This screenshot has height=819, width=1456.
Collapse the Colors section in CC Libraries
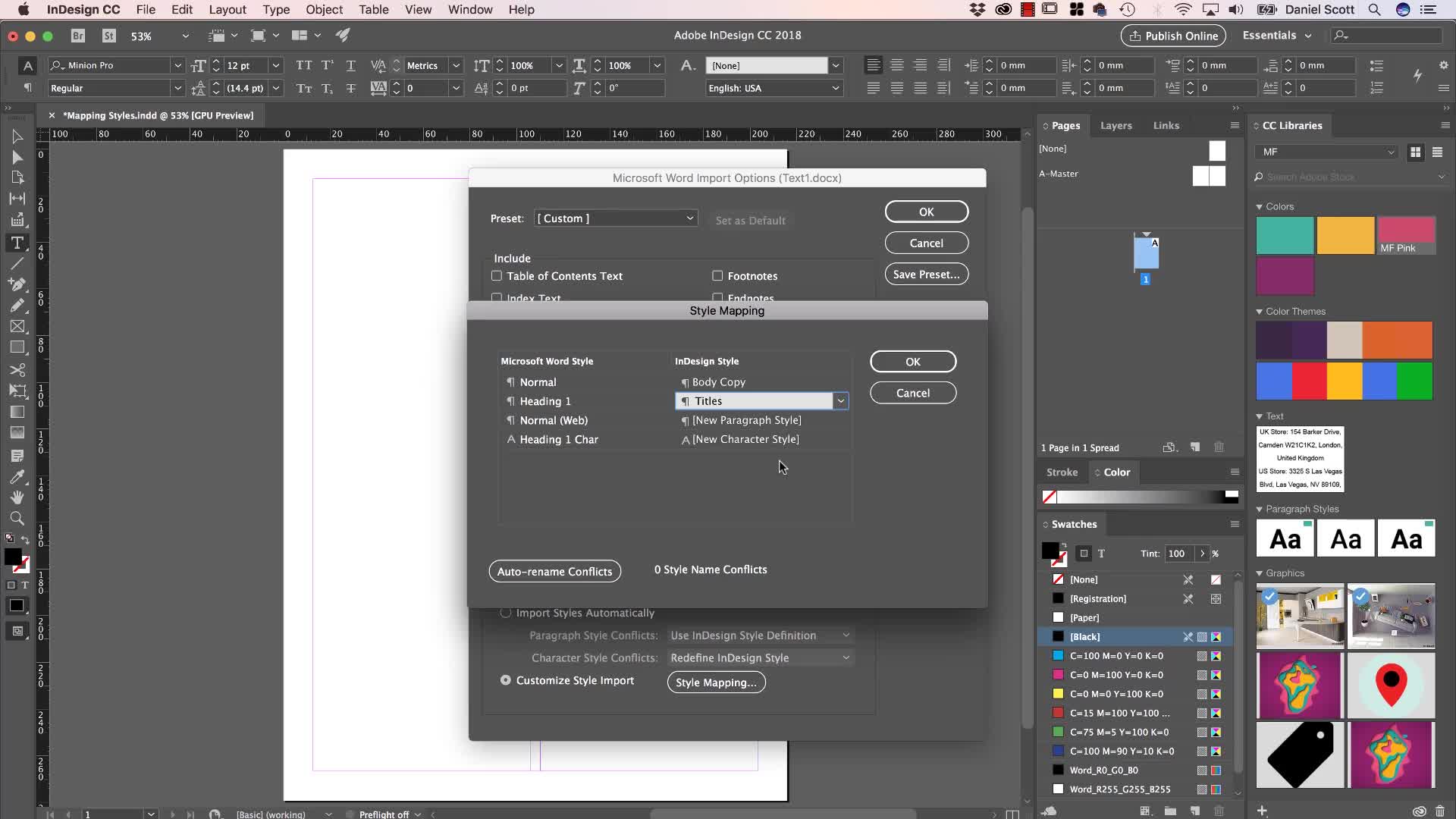[1260, 207]
